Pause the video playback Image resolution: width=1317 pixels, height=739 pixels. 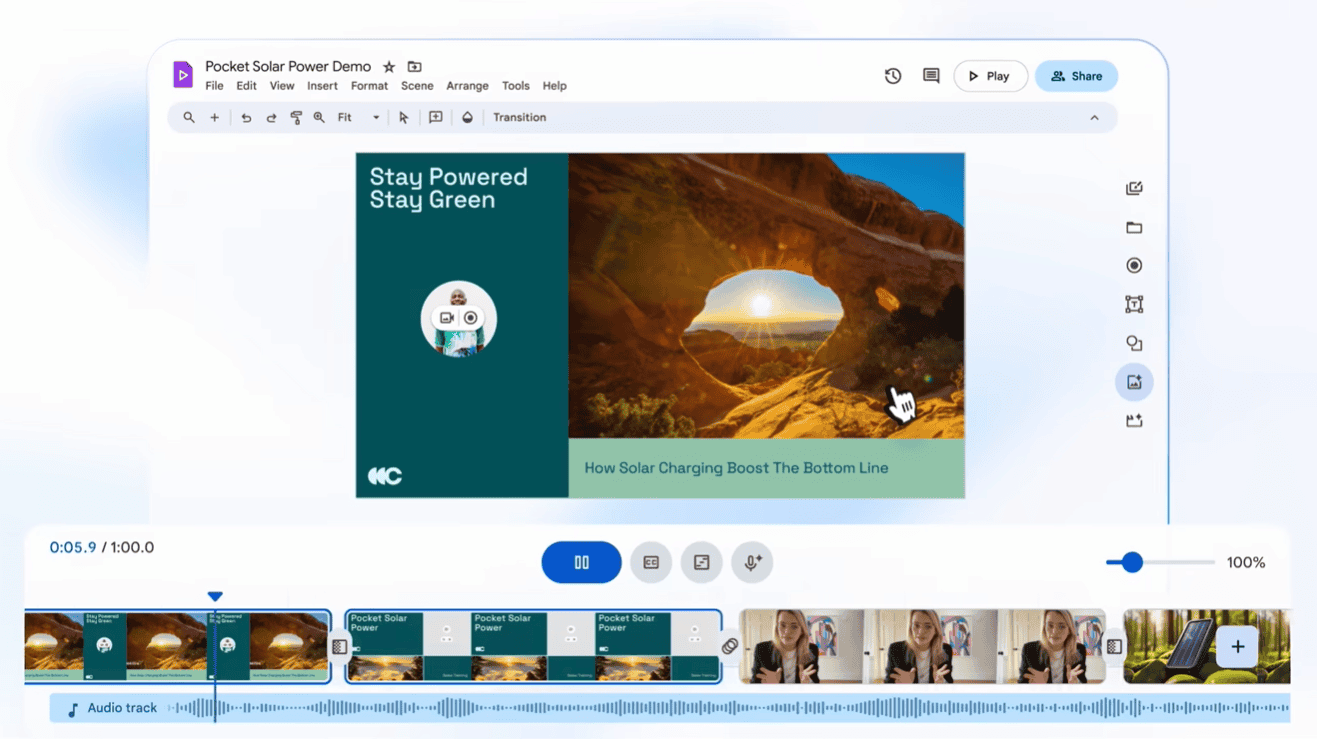[x=581, y=562]
